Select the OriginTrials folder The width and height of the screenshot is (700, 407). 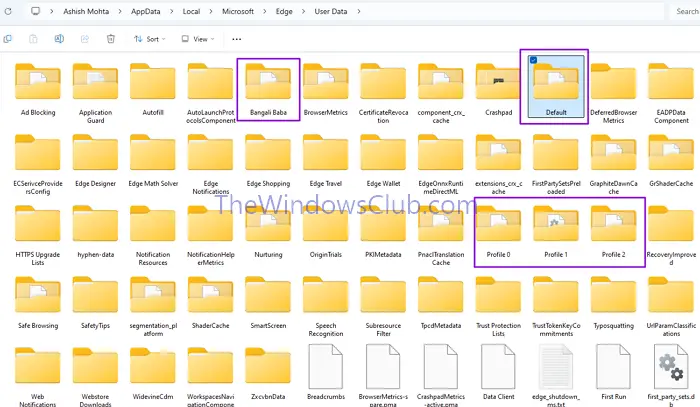[325, 232]
